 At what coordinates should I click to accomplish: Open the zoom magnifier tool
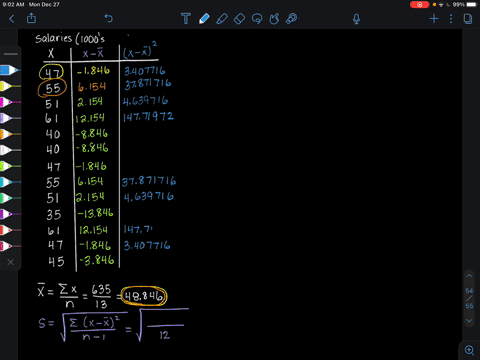469,350
